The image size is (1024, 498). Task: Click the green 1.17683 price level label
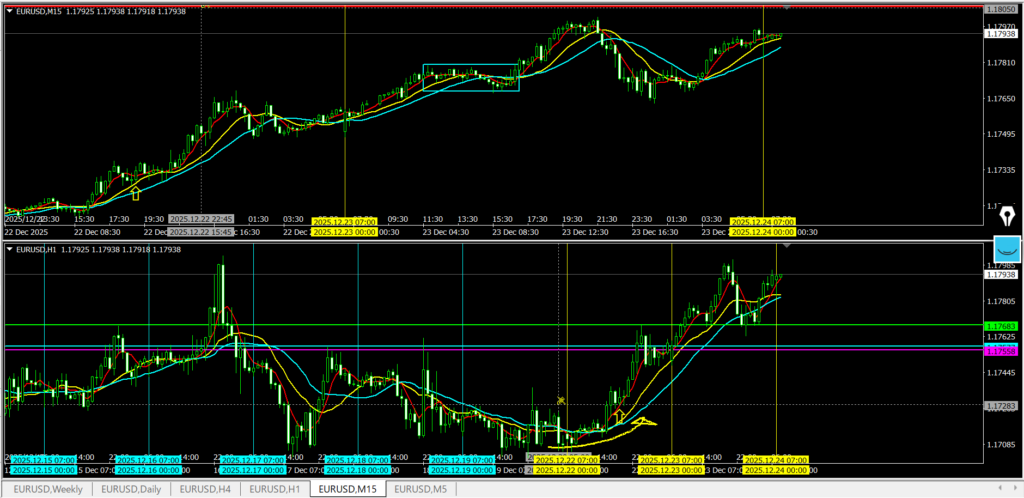coord(1000,326)
